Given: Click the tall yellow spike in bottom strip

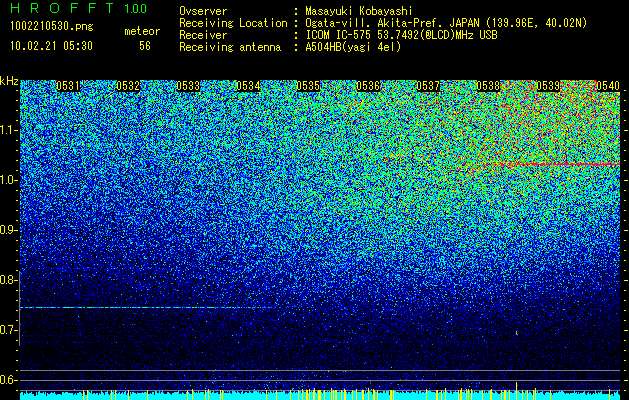Looking at the screenshot, I should [x=516, y=391].
